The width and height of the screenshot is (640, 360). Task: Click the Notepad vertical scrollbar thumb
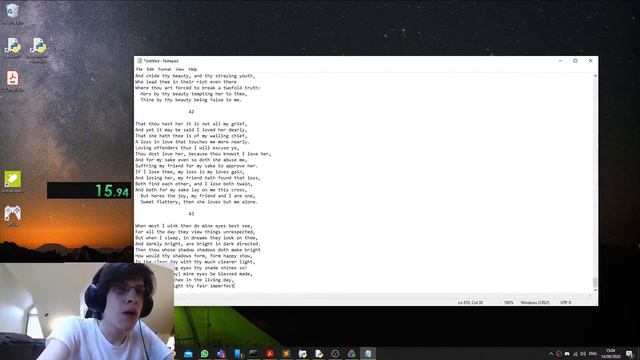595,282
